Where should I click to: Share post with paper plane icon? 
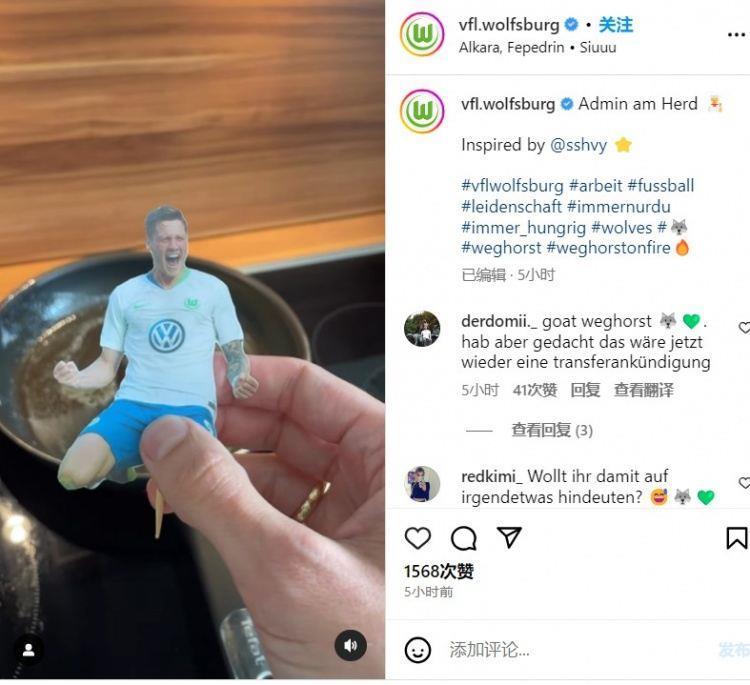509,537
